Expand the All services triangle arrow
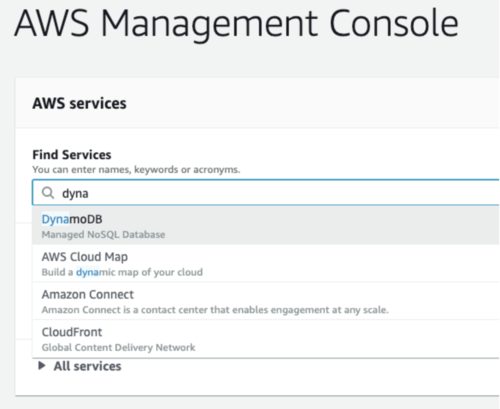The width and height of the screenshot is (500, 409). click(42, 366)
